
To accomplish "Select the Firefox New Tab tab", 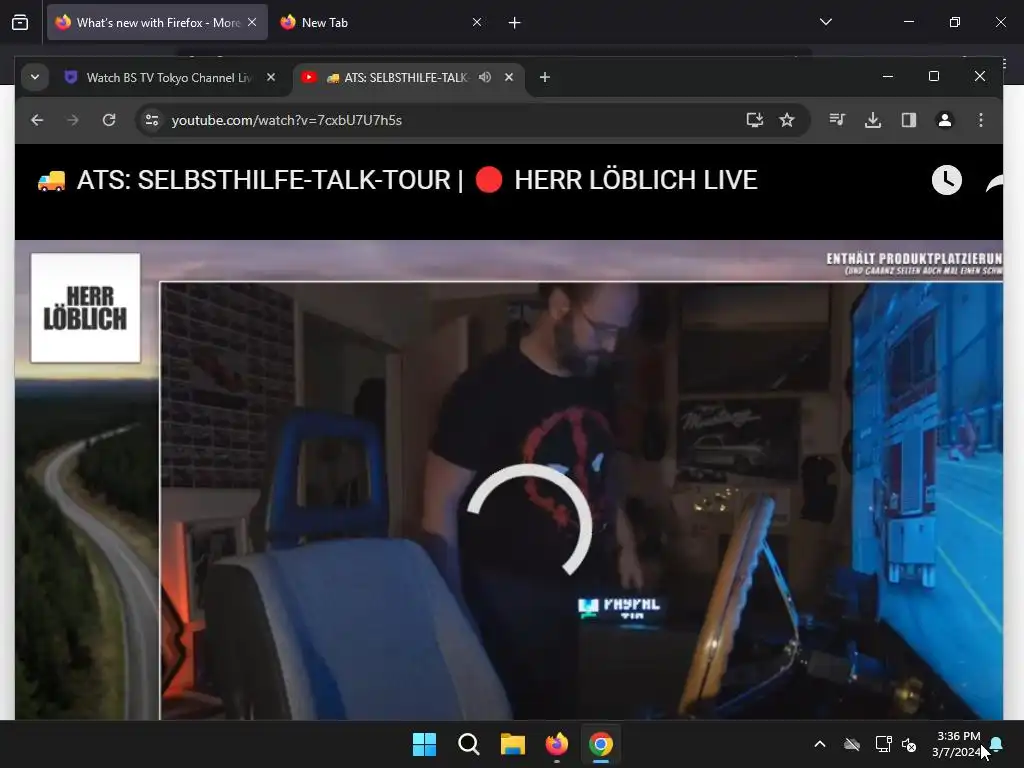I will point(382,23).
